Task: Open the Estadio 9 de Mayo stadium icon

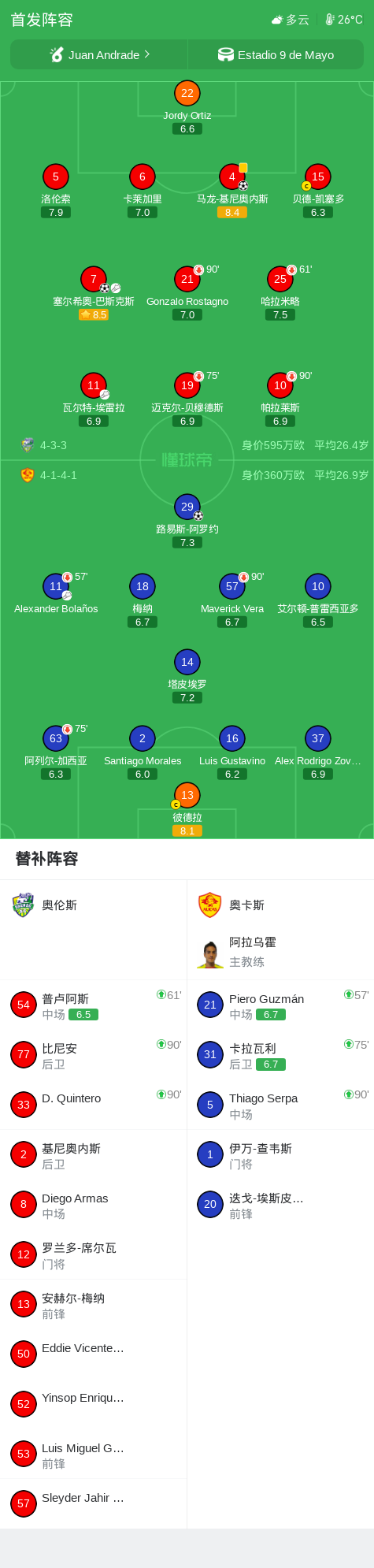Action: click(226, 54)
